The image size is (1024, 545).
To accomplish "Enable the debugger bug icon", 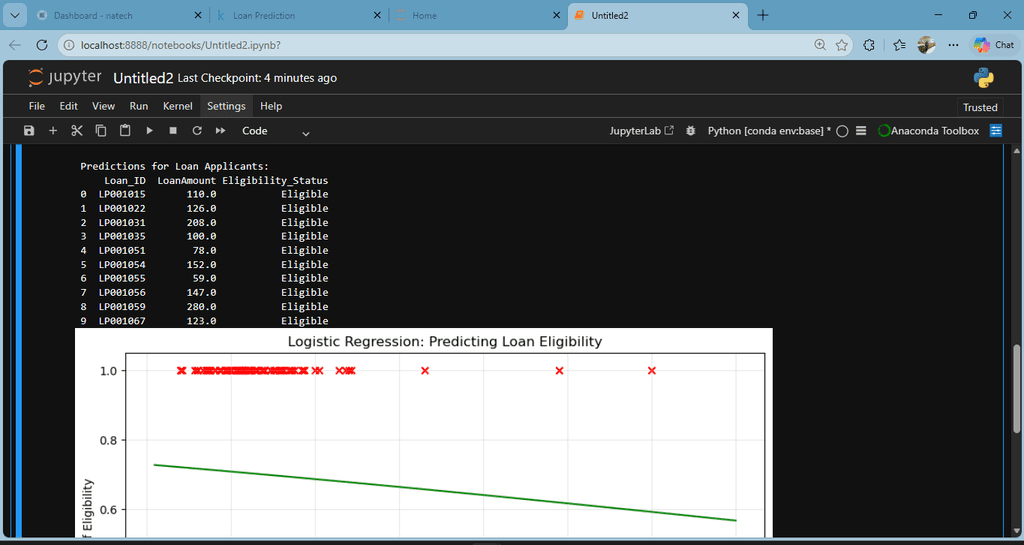I will [690, 131].
